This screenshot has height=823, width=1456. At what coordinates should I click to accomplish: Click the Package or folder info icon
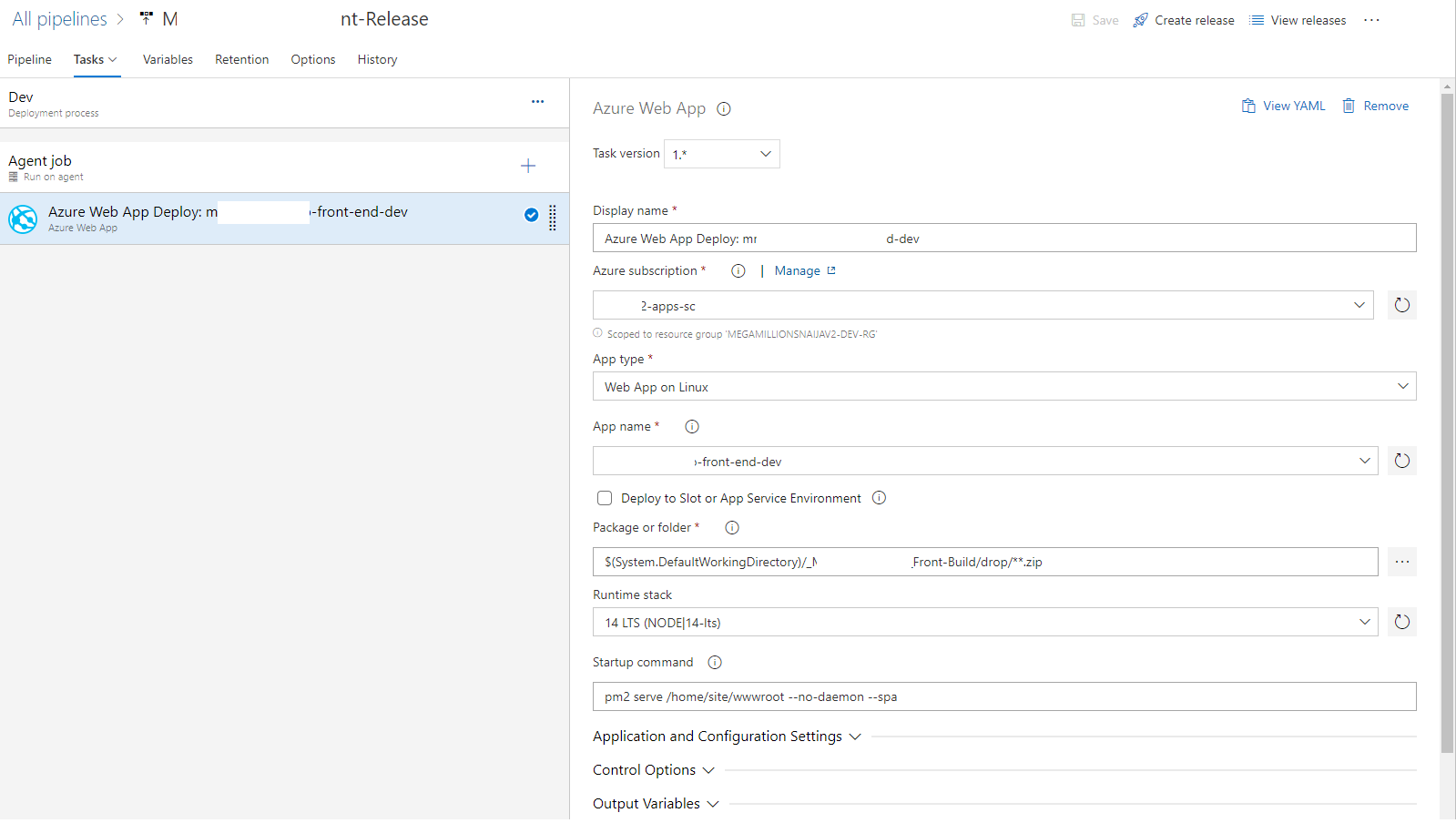pyautogui.click(x=732, y=528)
